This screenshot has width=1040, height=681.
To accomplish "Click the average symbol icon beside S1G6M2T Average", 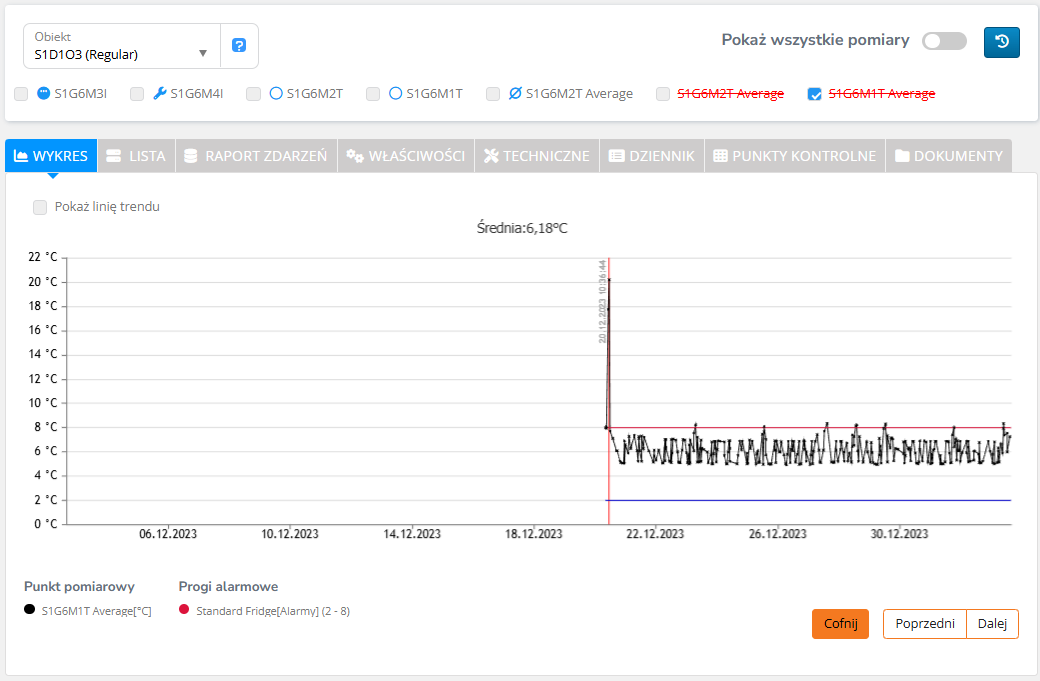I will point(515,94).
